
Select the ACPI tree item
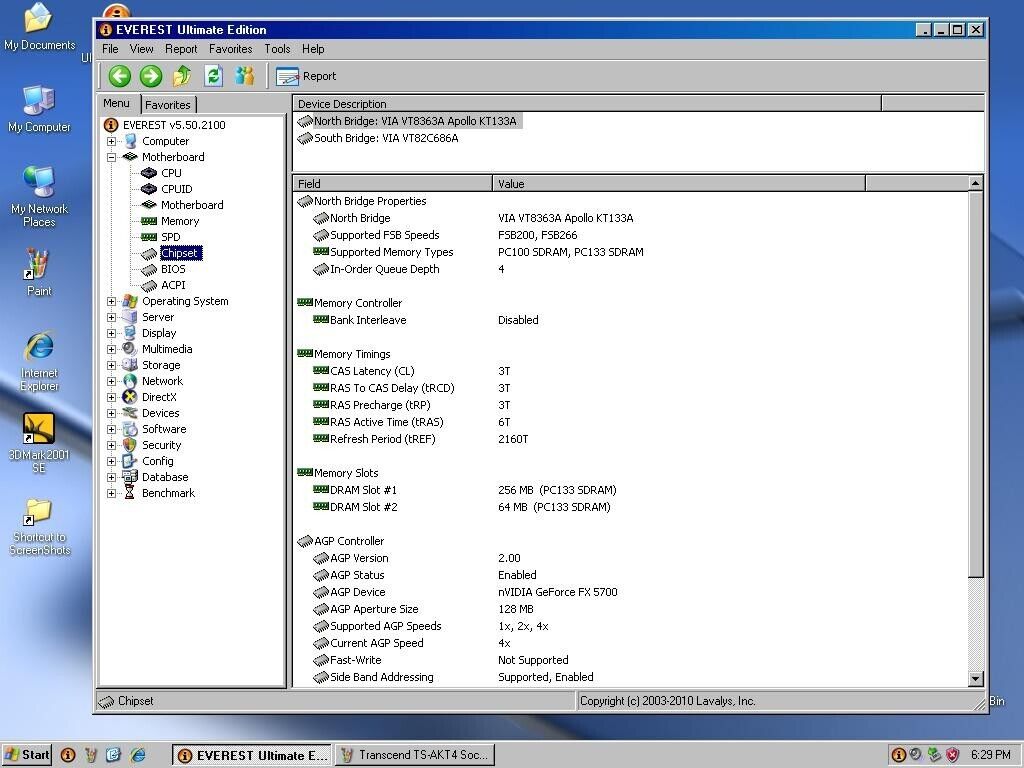173,285
